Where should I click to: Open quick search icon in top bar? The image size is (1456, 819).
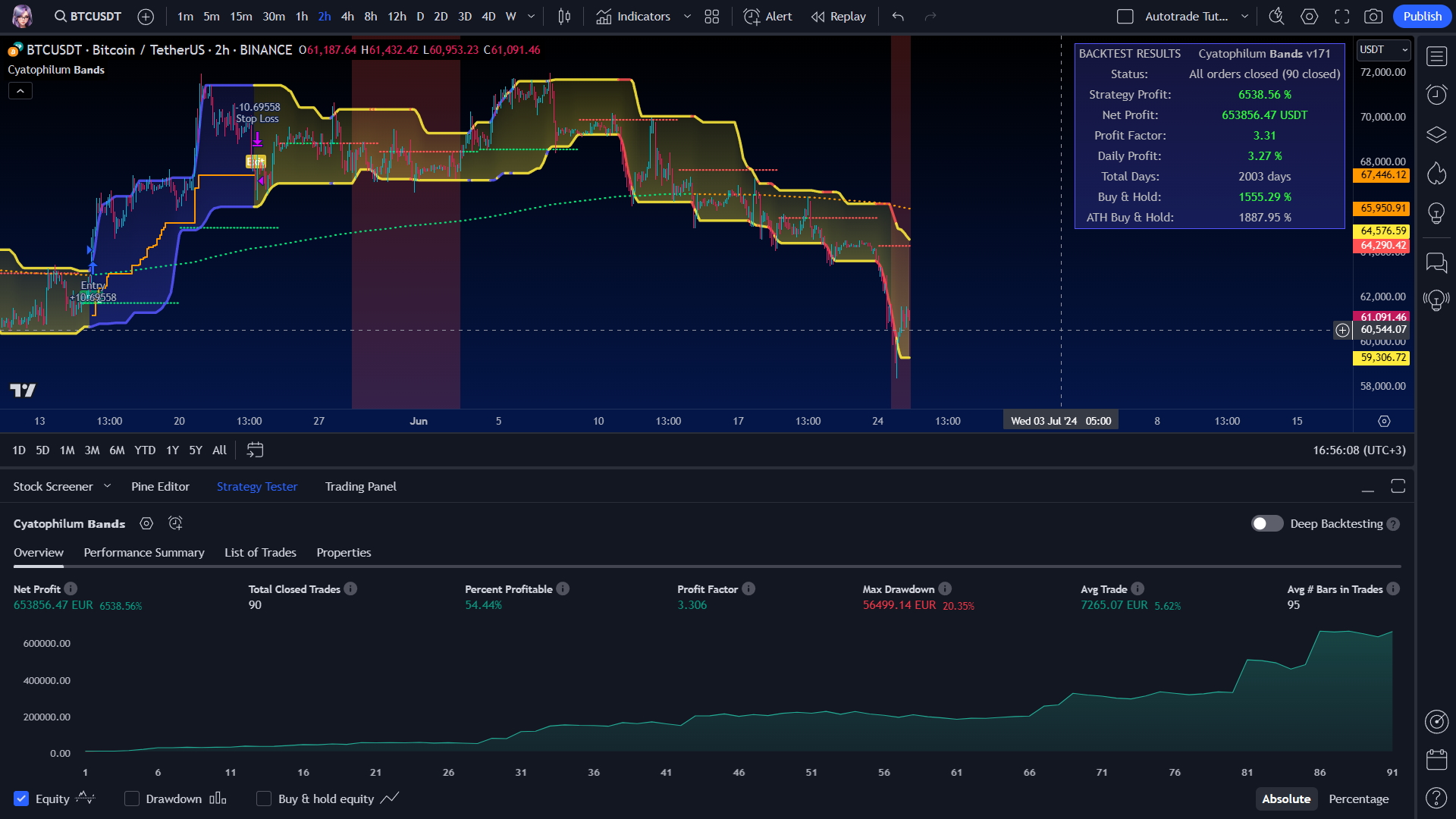coord(1277,16)
